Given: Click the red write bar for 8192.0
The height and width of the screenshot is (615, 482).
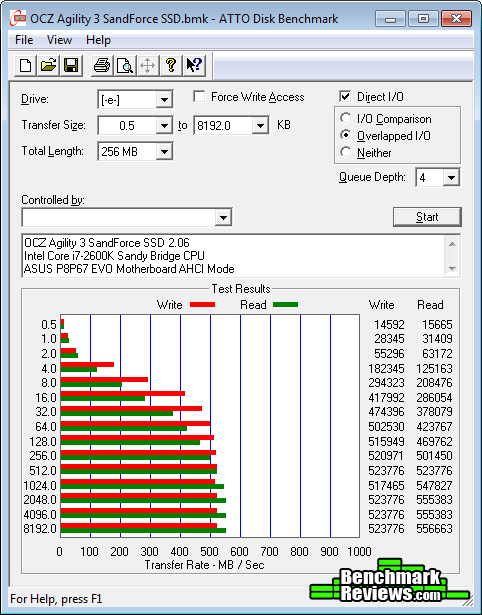Looking at the screenshot, I should (139, 526).
